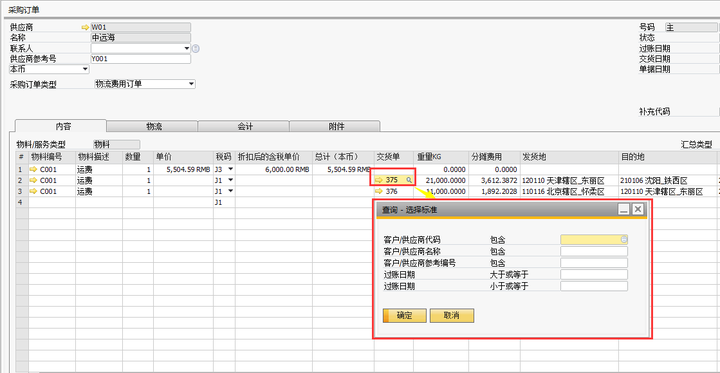Image resolution: width=720 pixels, height=373 pixels.
Task: Click the 折扣后的含税单价 column header
Action: point(274,158)
